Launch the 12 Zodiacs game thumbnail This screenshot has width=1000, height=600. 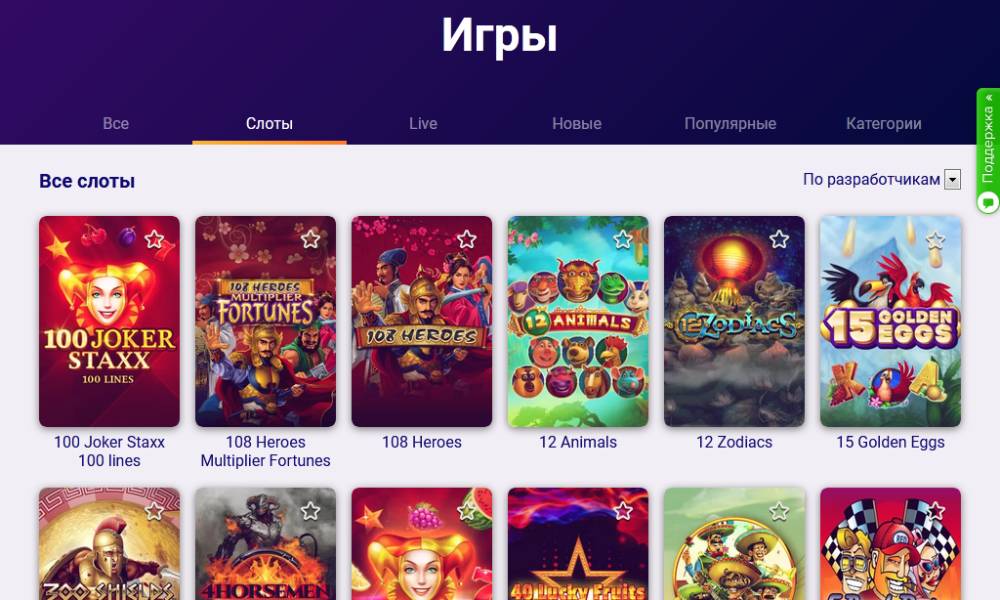(x=734, y=321)
